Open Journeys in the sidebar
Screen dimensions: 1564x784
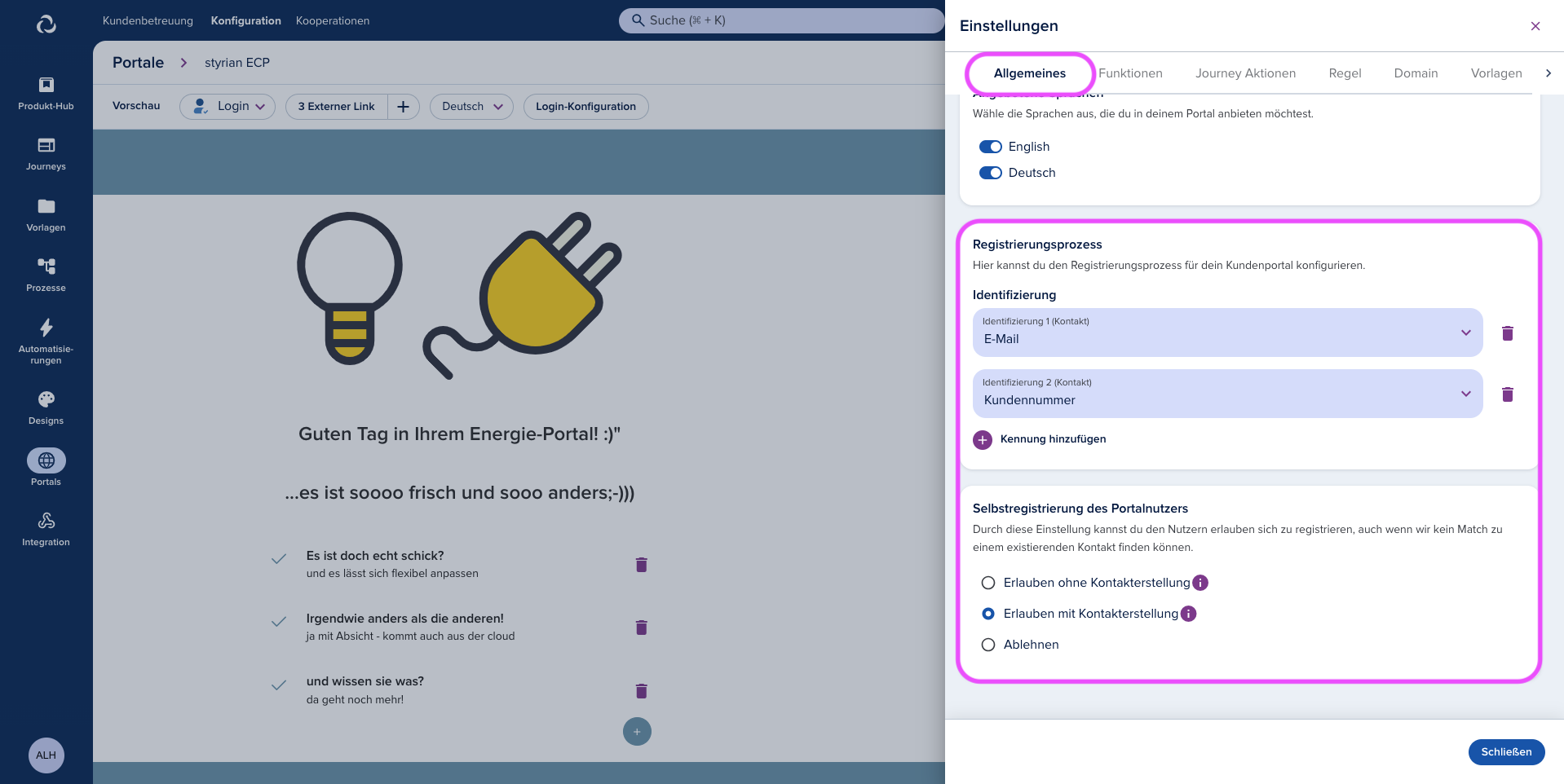click(x=46, y=154)
